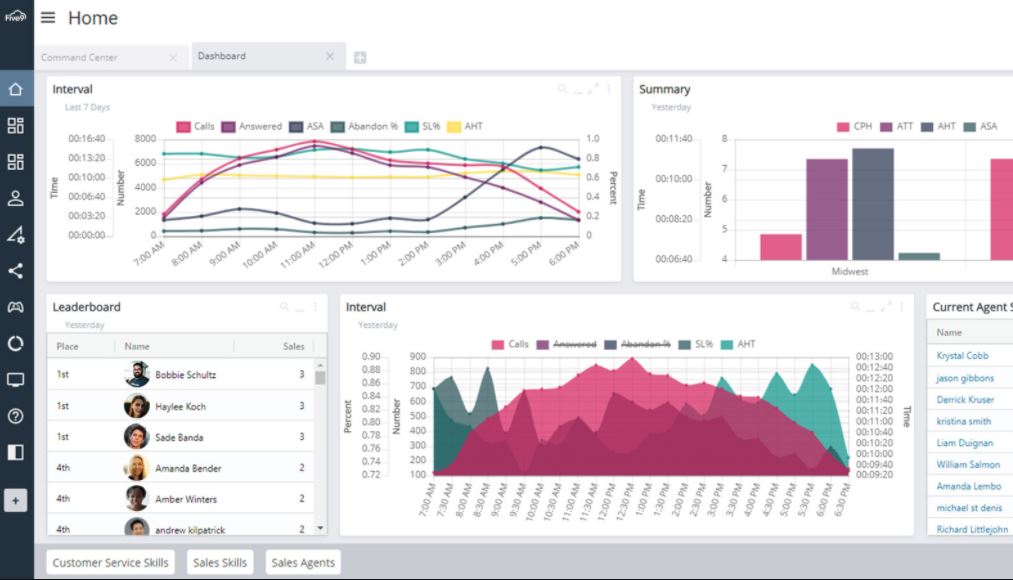
Task: Click search icon in Leaderboard widget
Action: (284, 307)
